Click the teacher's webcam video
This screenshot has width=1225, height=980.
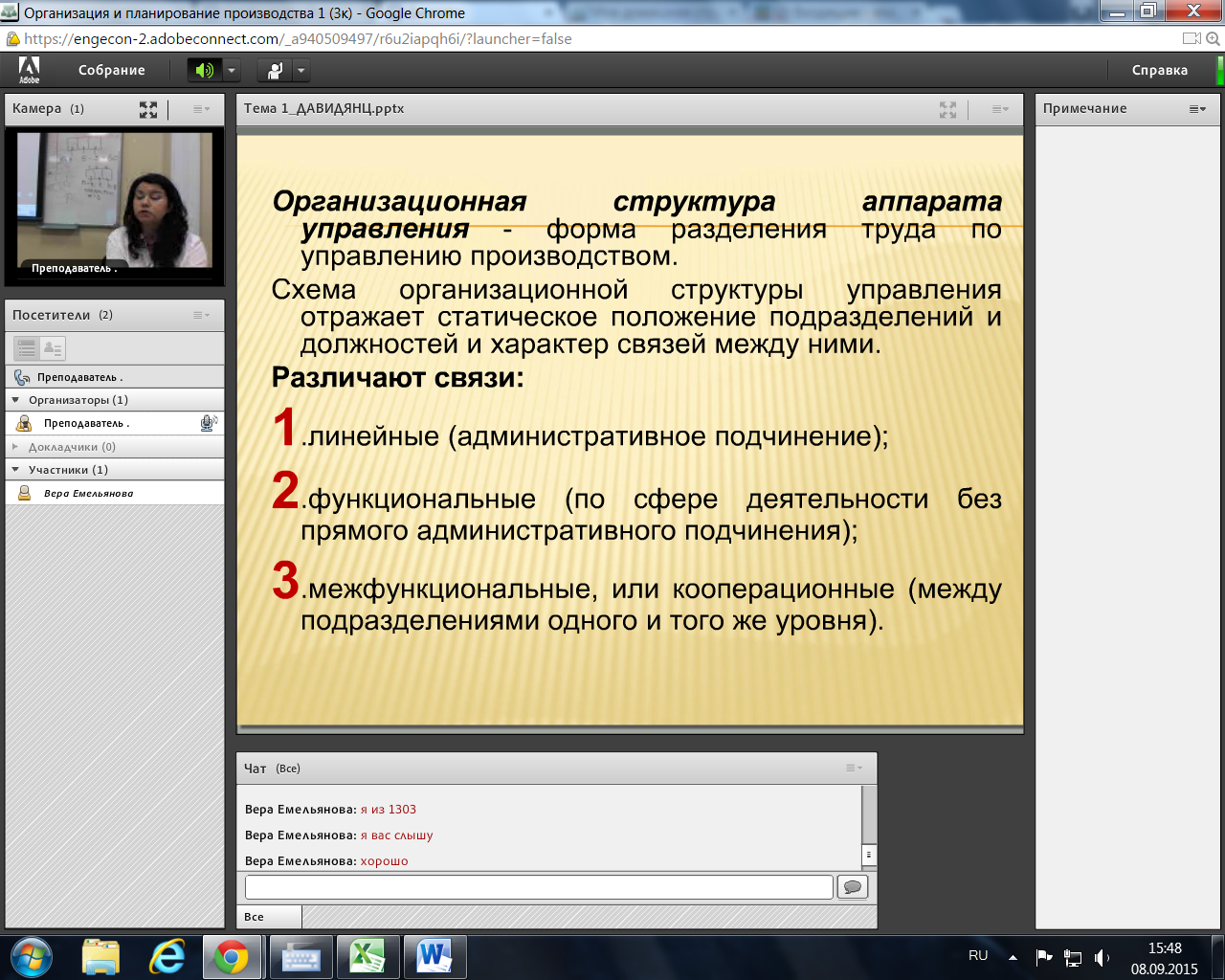click(115, 201)
